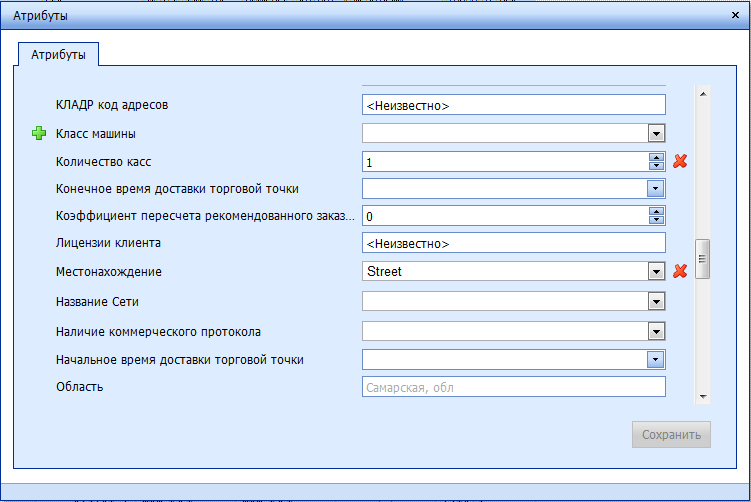Click the Лицензии клиента input field

[x=513, y=243]
